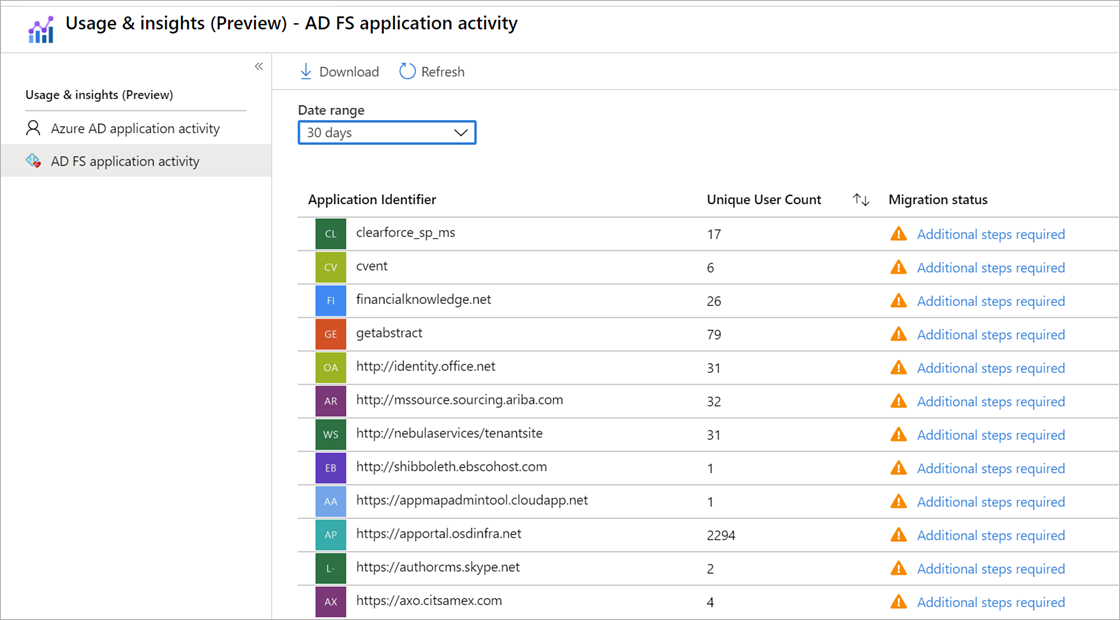
Task: Click warning icon in cvent row
Action: tap(899, 267)
